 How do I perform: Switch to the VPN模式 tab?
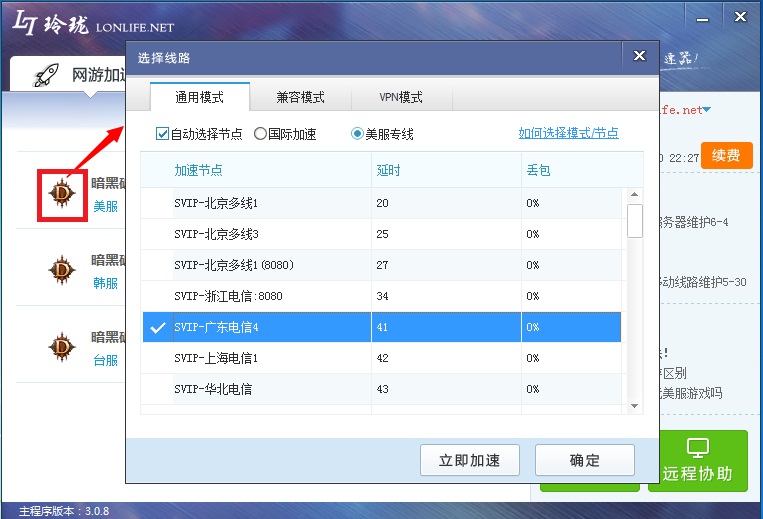[401, 97]
